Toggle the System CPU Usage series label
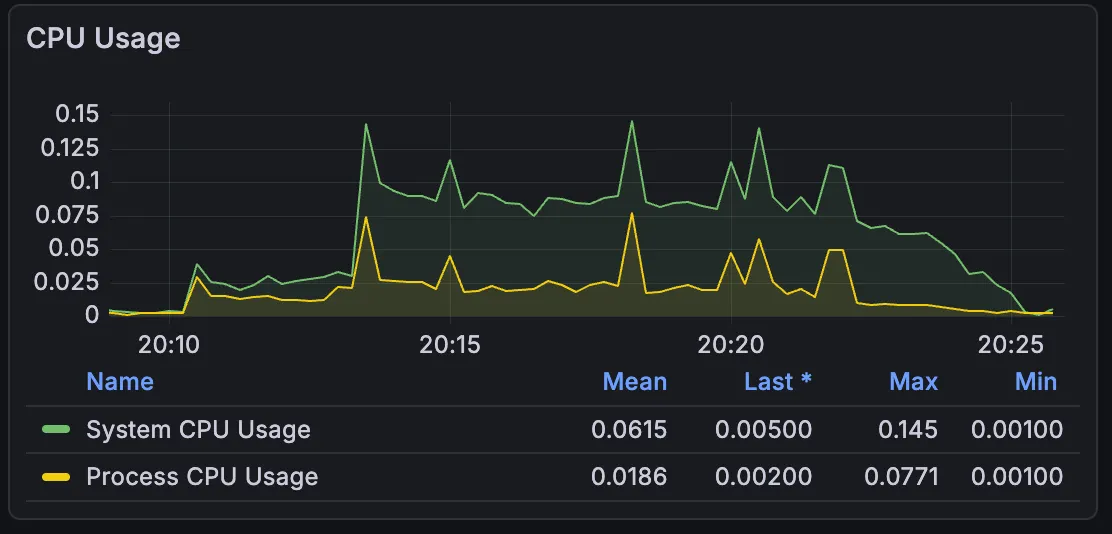1112x534 pixels. (198, 430)
